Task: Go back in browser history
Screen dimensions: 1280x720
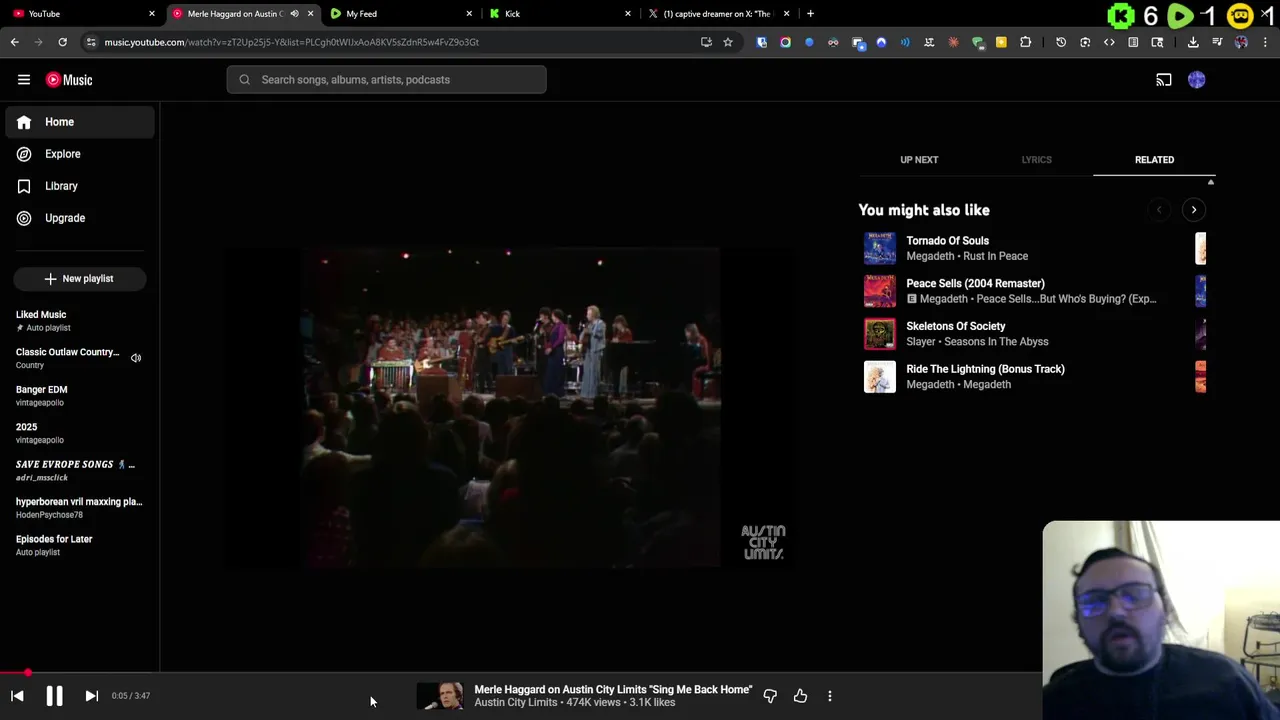Action: pyautogui.click(x=15, y=42)
